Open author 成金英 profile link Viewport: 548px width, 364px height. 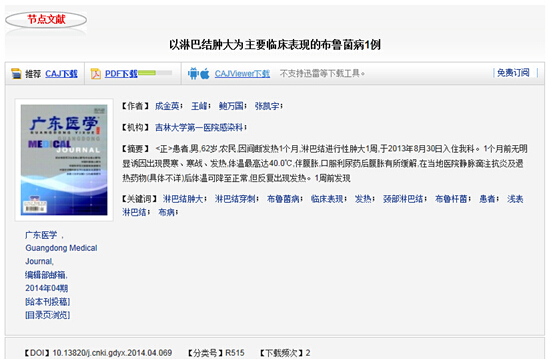167,106
